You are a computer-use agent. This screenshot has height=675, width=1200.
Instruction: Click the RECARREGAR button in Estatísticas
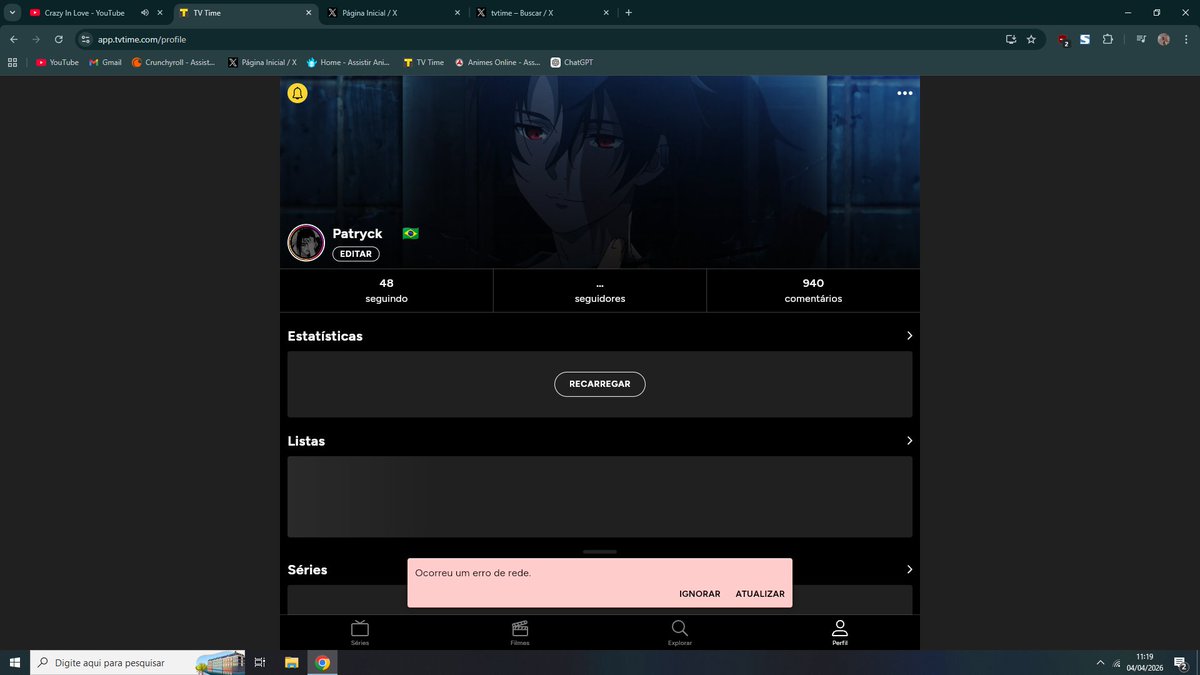click(600, 384)
